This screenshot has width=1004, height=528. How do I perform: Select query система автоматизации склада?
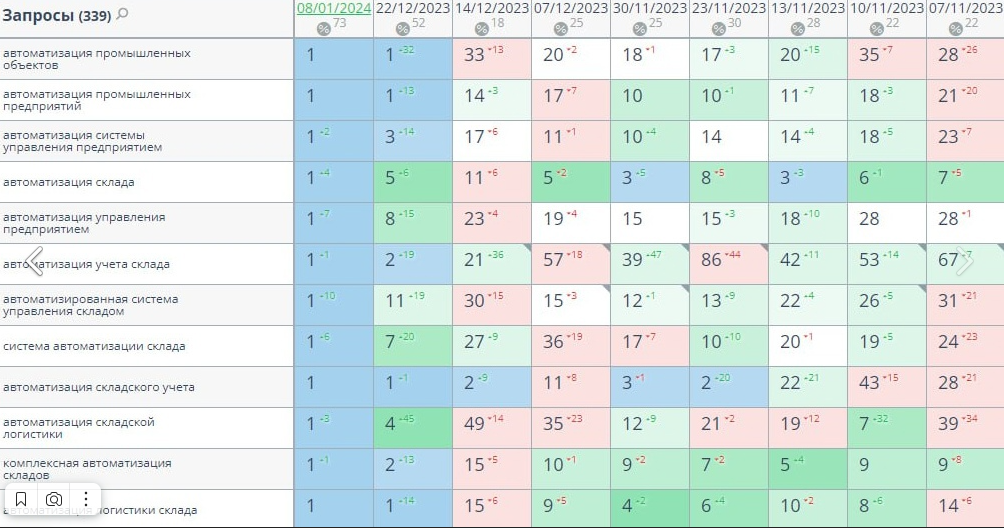click(x=94, y=346)
